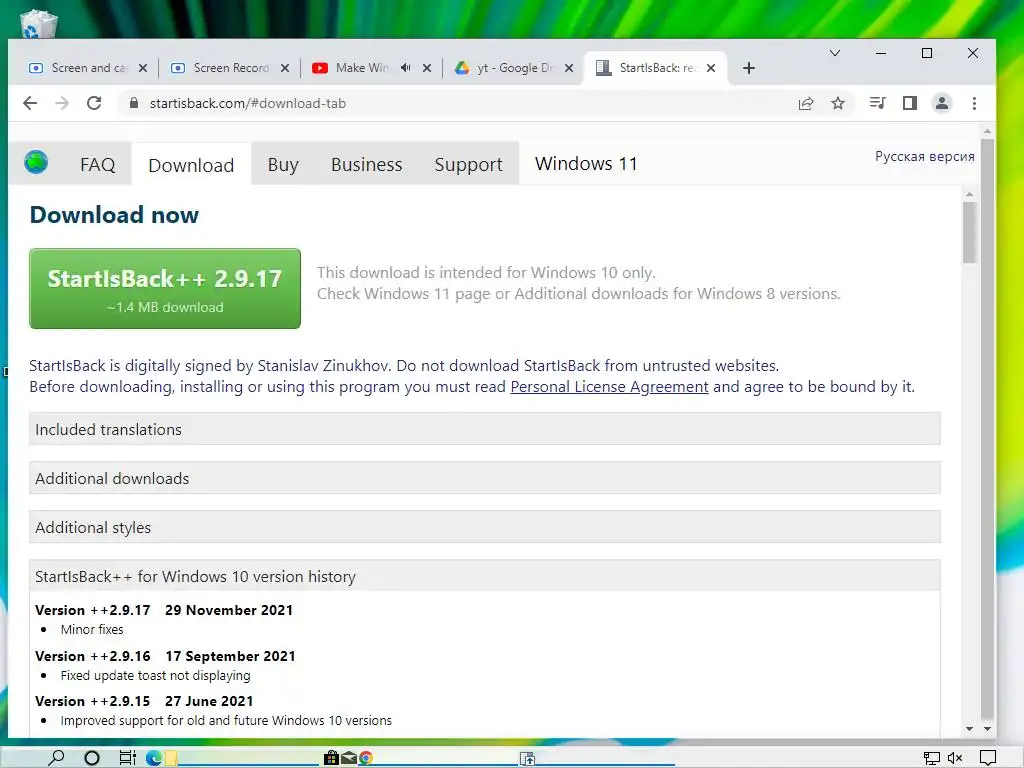This screenshot has height=768, width=1024.
Task: Expand Additional downloads section
Action: pyautogui.click(x=485, y=478)
